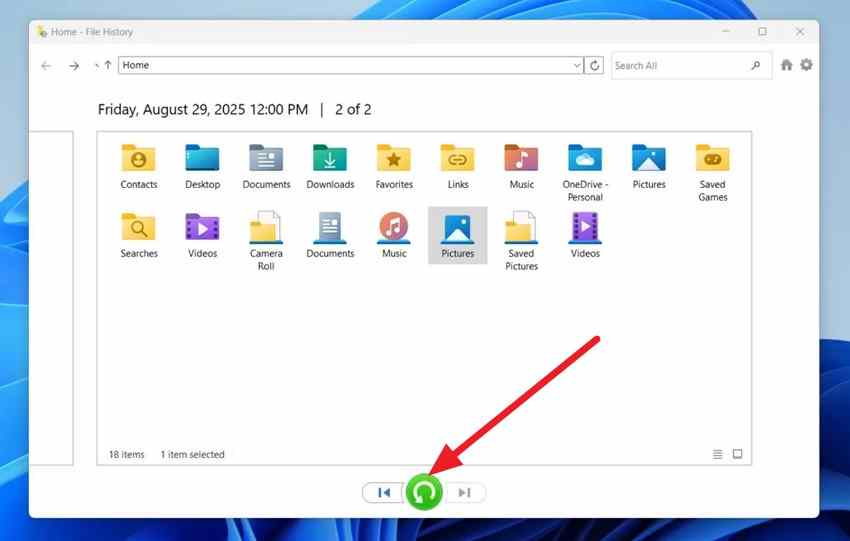Screen dimensions: 850x541
Task: Close the File History window
Action: point(800,31)
